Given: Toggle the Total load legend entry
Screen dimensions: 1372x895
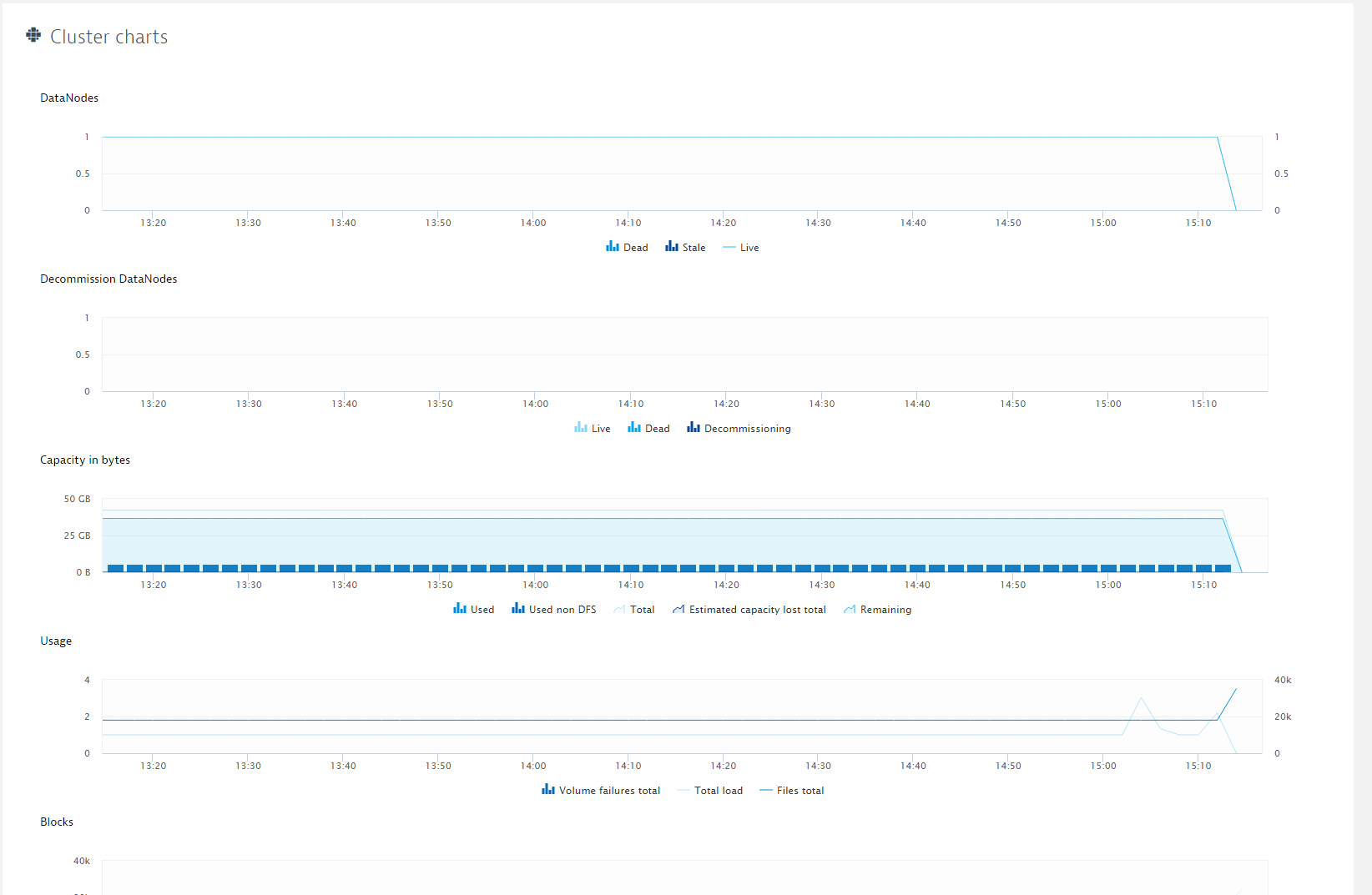Looking at the screenshot, I should click(709, 791).
